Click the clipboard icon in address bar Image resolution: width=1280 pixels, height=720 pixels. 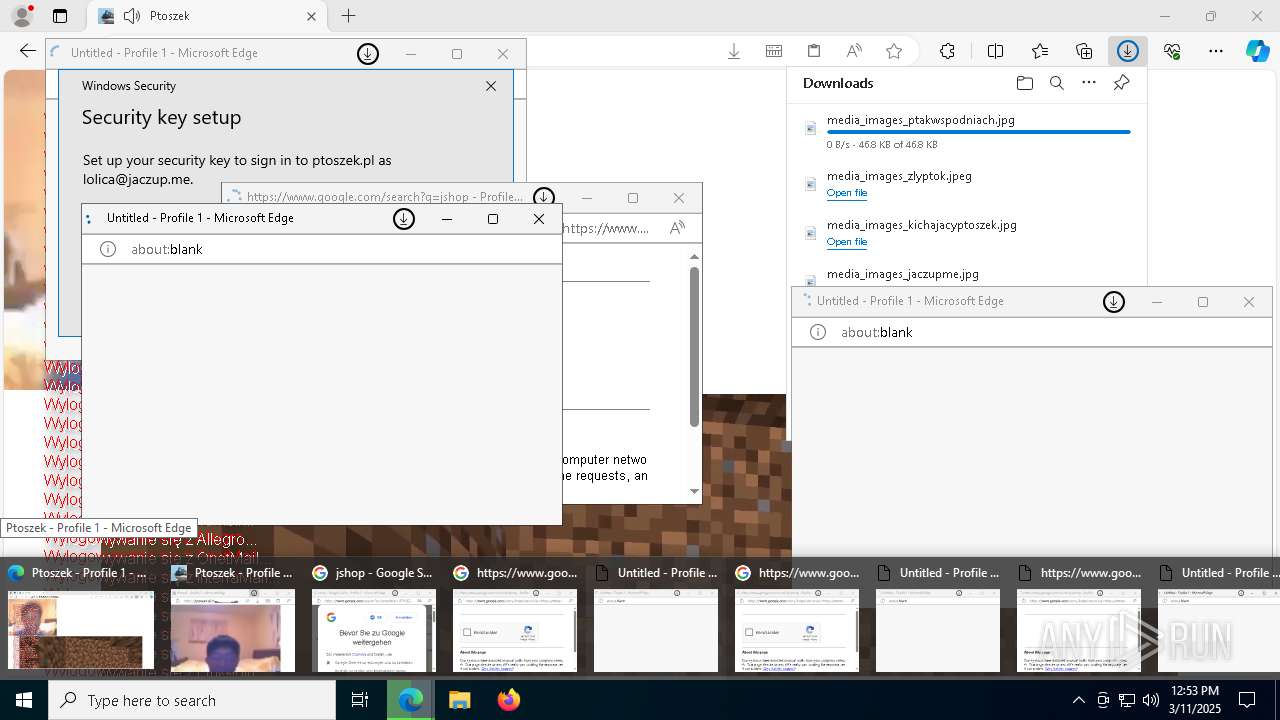[x=814, y=51]
